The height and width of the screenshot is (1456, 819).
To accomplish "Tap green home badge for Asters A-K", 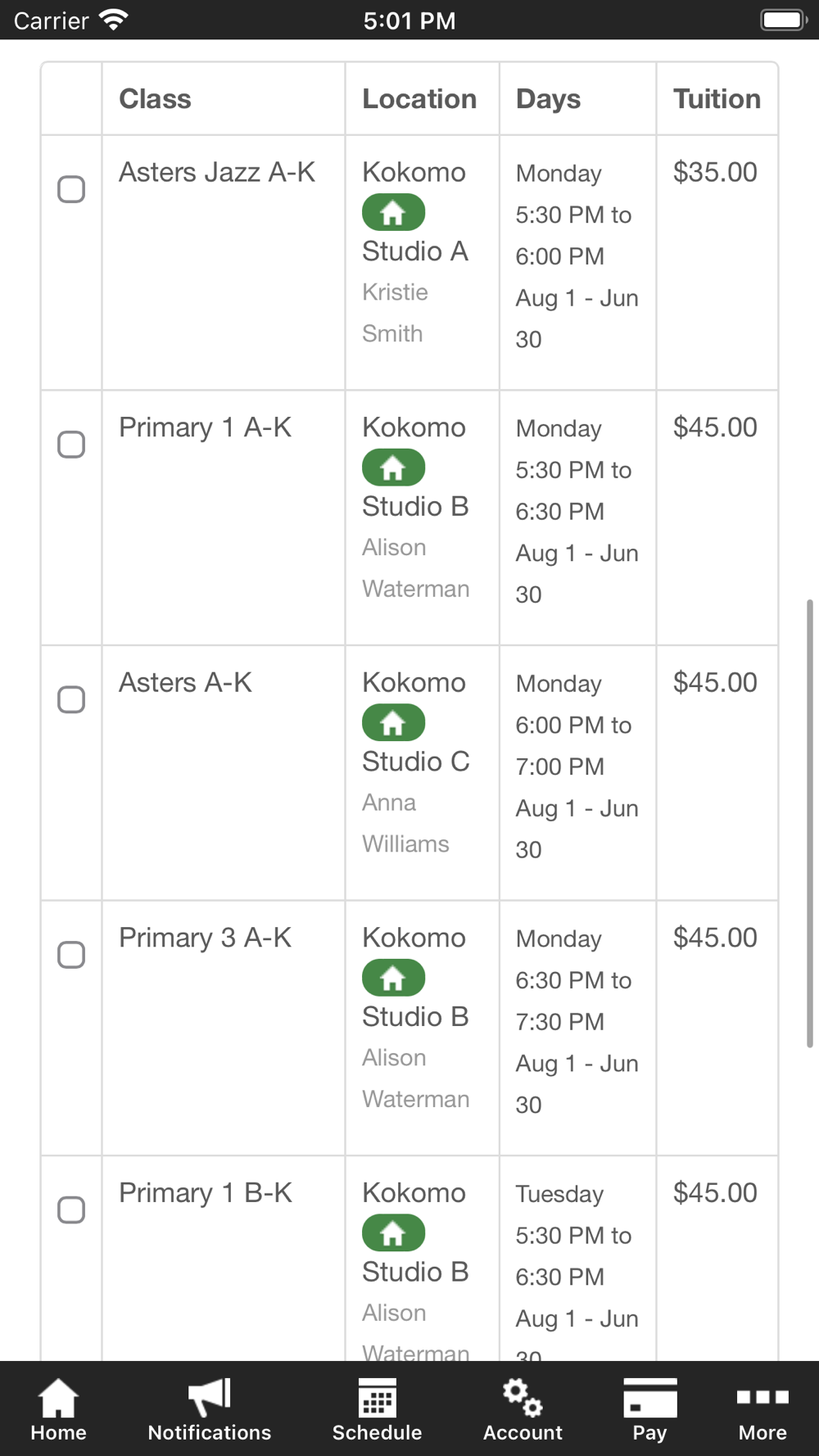I will [x=393, y=723].
